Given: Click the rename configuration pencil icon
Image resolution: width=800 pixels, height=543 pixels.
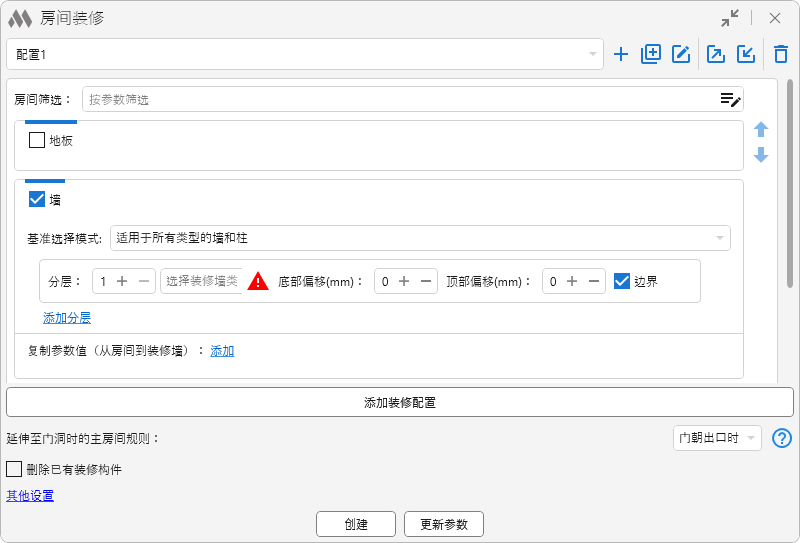Looking at the screenshot, I should coord(682,55).
